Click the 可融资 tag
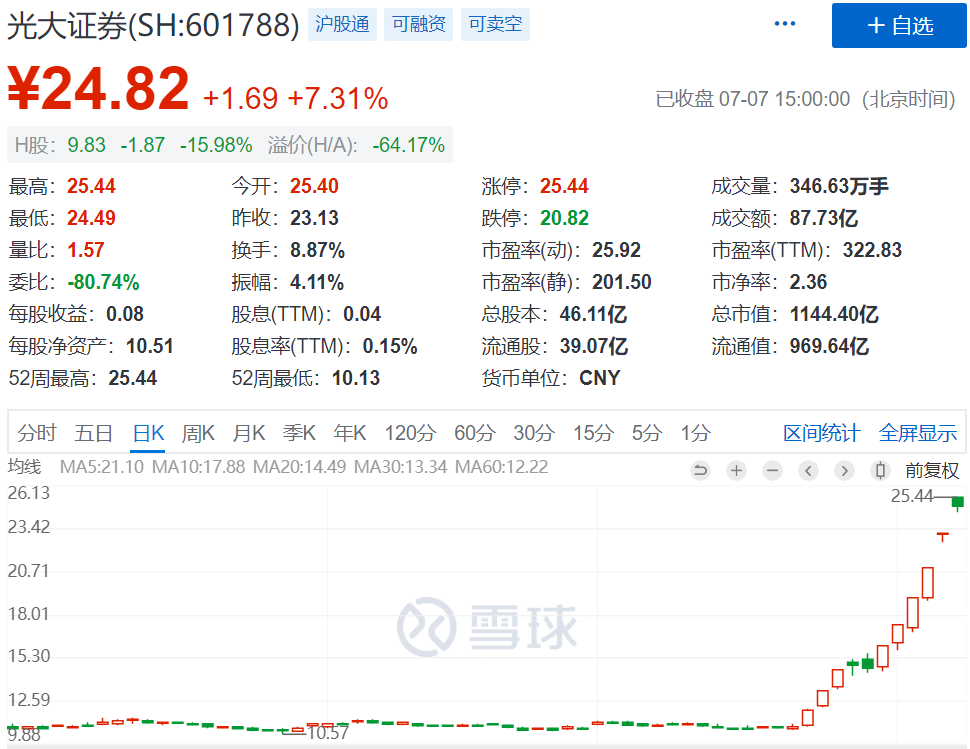The image size is (970, 749). coord(418,25)
